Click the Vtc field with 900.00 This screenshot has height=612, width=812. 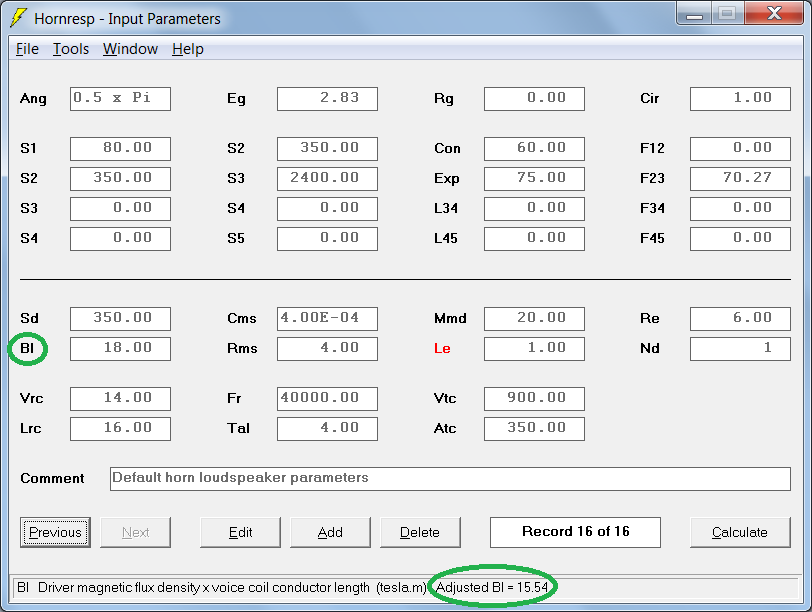[x=534, y=399]
